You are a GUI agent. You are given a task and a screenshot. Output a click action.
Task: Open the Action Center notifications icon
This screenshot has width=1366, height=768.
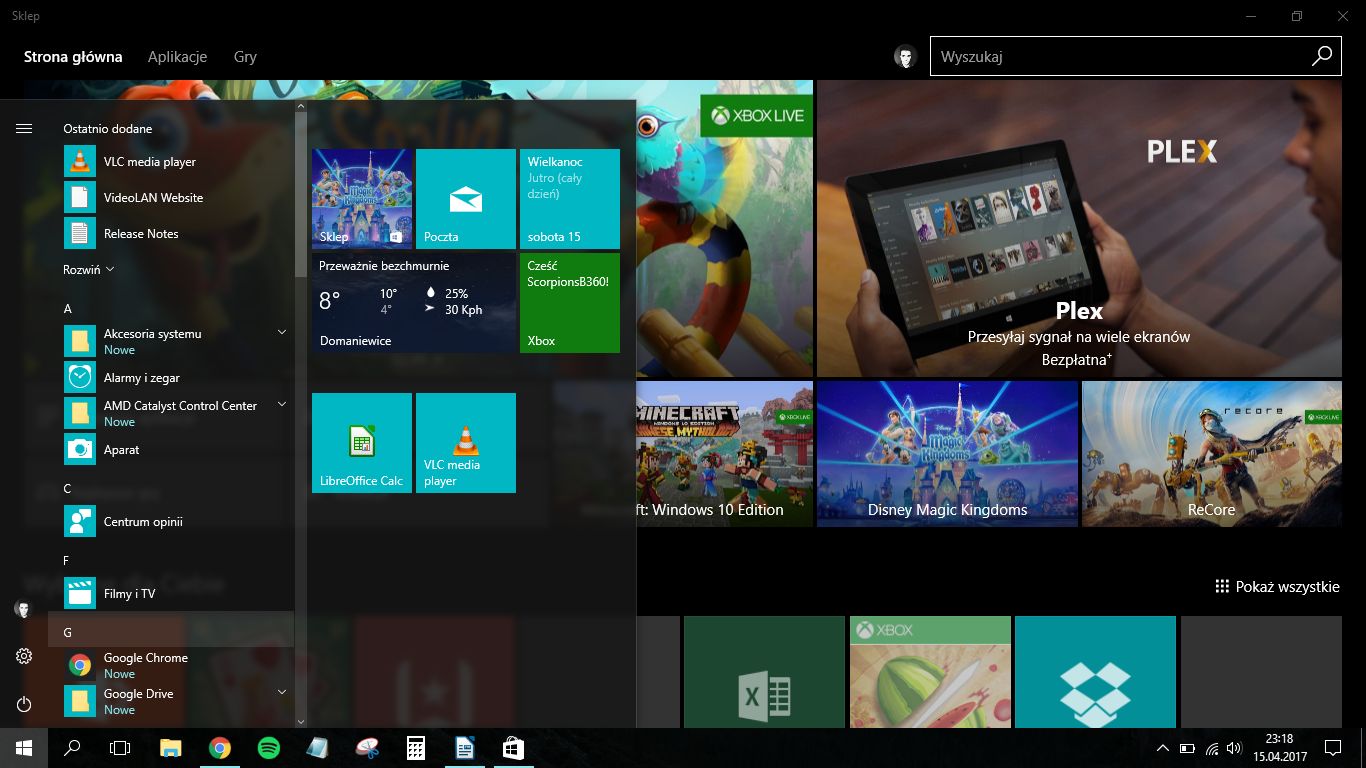1332,748
